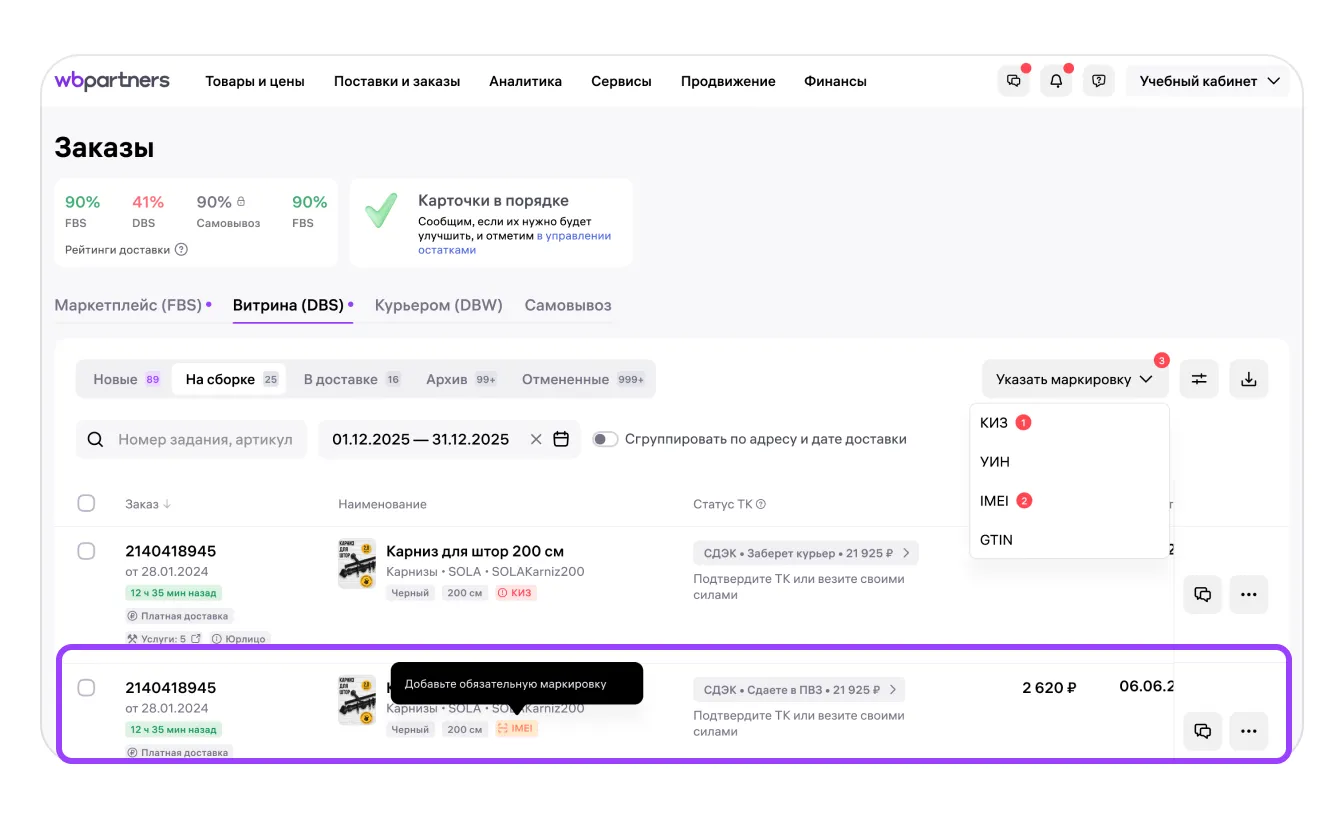Clear the selected date range

click(x=536, y=439)
